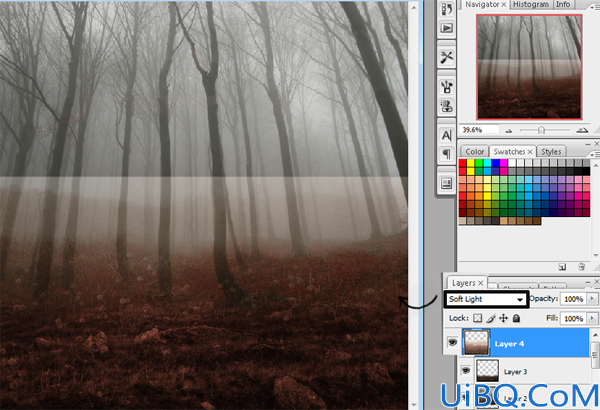Switch to the Color tab
This screenshot has width=600, height=410.
tap(474, 152)
